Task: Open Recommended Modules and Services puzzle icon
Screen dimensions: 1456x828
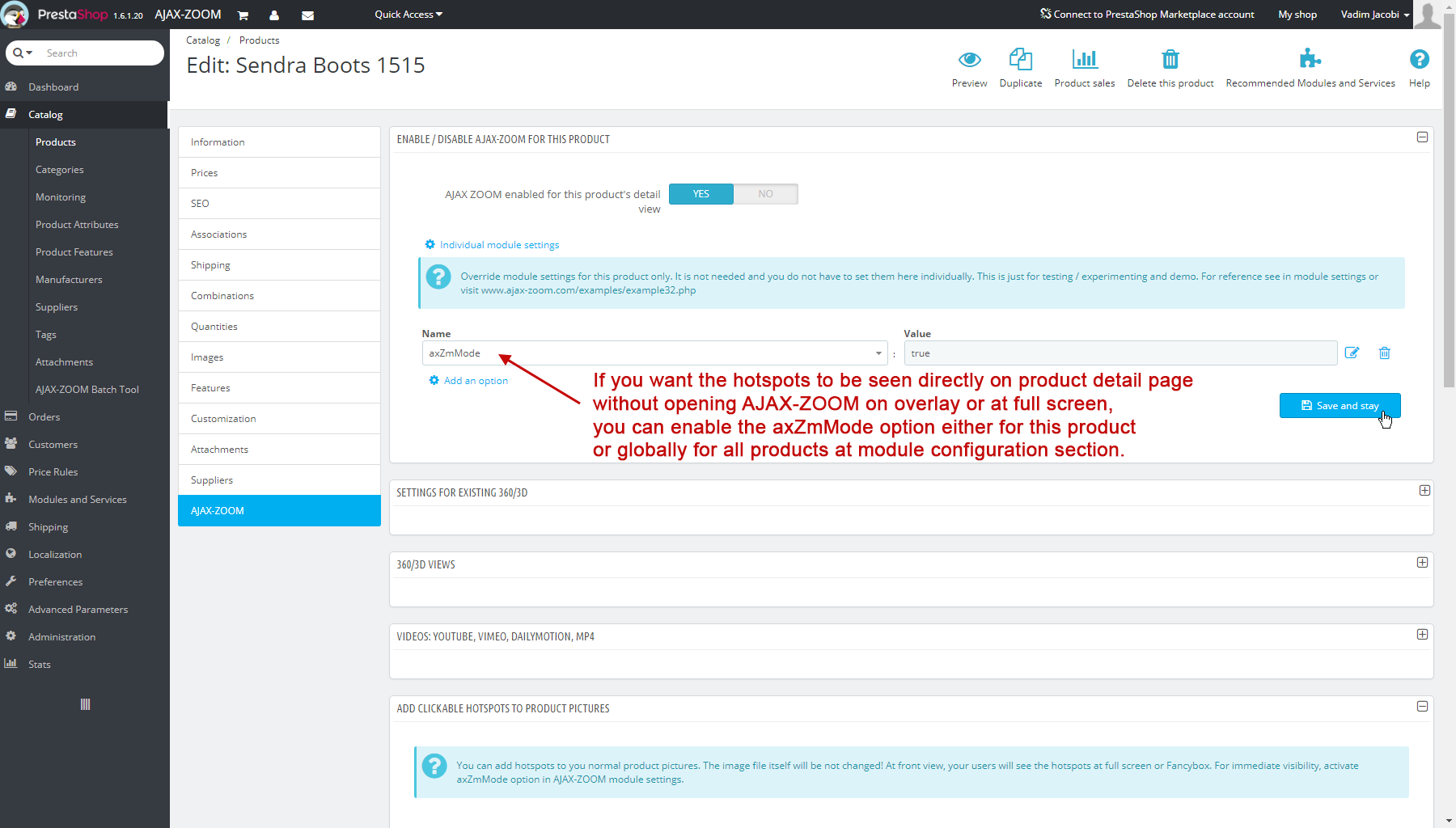Action: [1310, 59]
